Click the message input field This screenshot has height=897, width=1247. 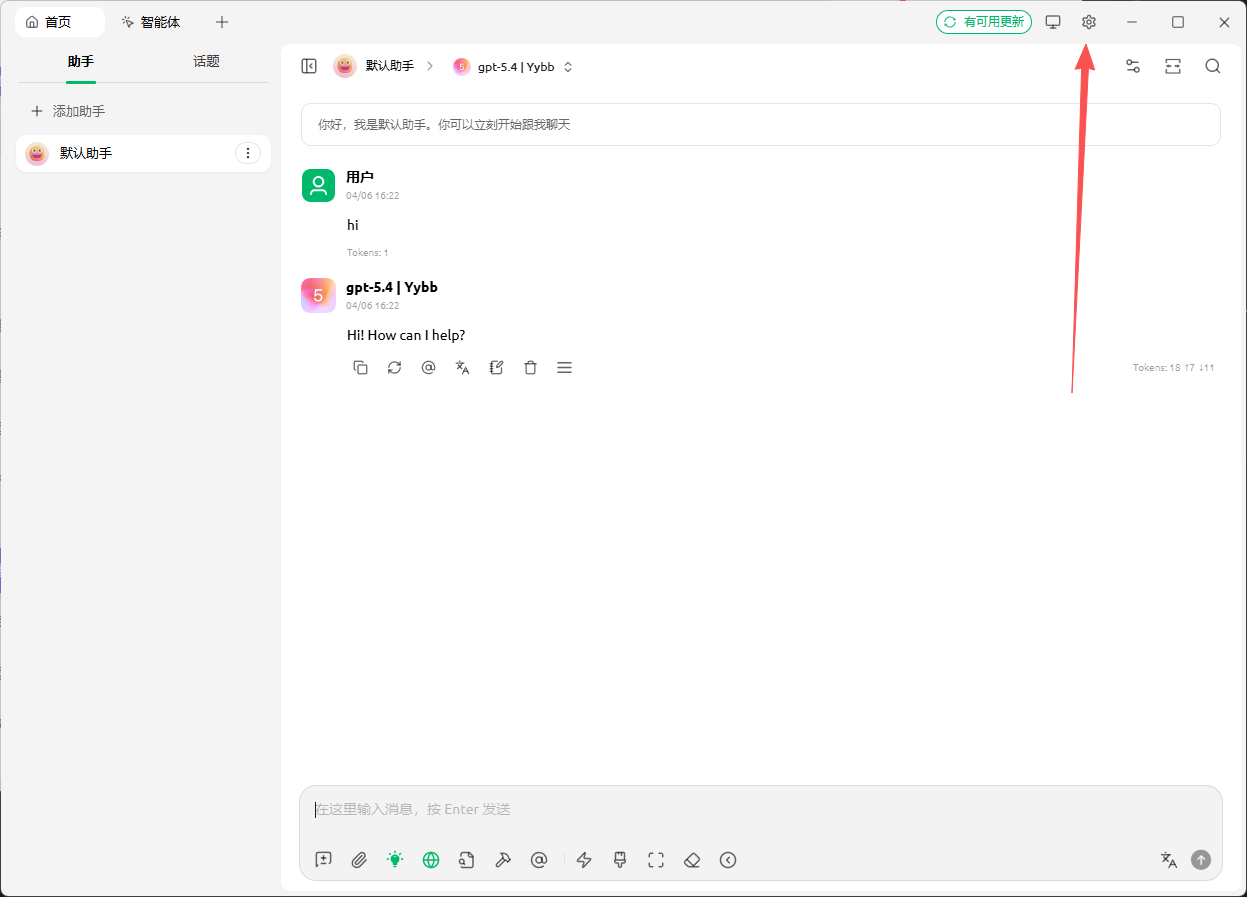[760, 810]
